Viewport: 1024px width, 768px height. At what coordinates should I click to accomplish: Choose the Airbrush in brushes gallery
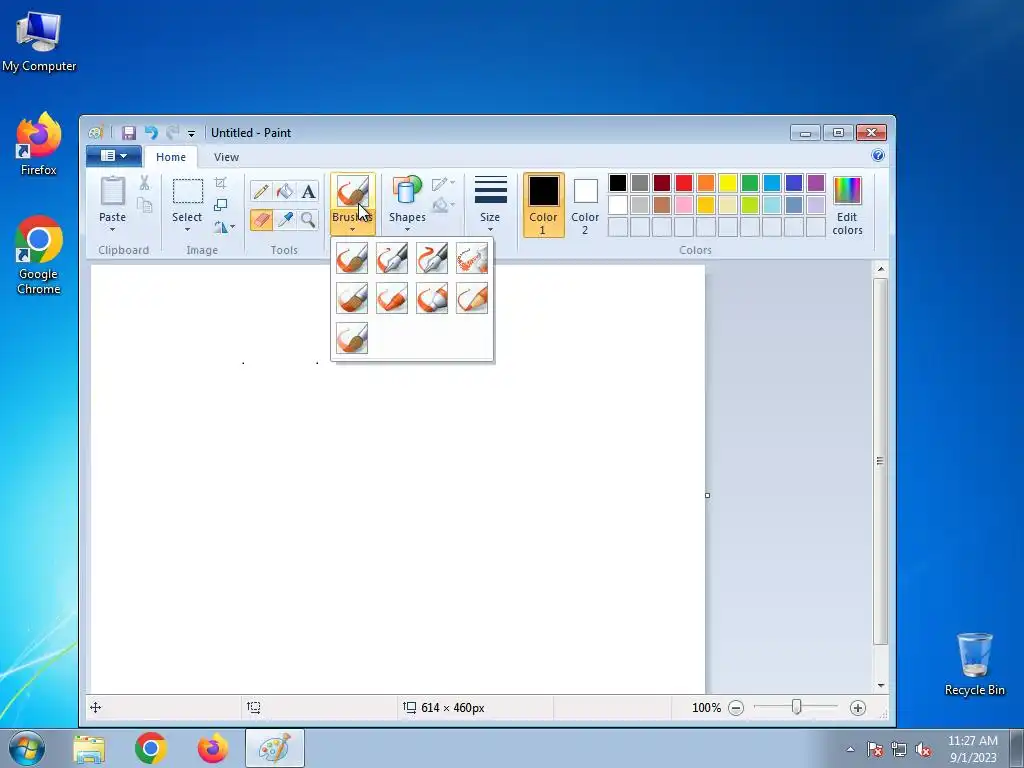click(472, 258)
